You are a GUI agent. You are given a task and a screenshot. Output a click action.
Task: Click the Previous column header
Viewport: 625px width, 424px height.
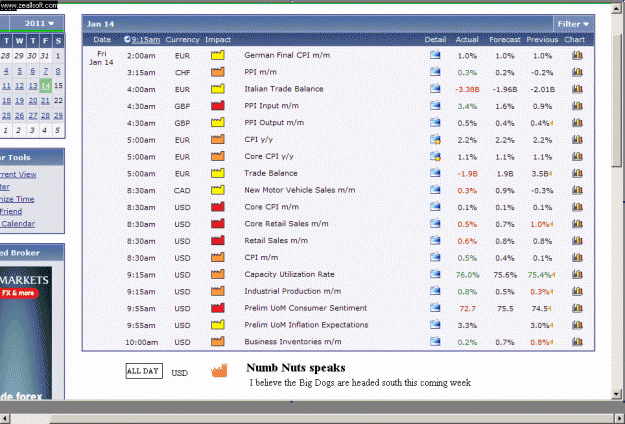[x=542, y=39]
